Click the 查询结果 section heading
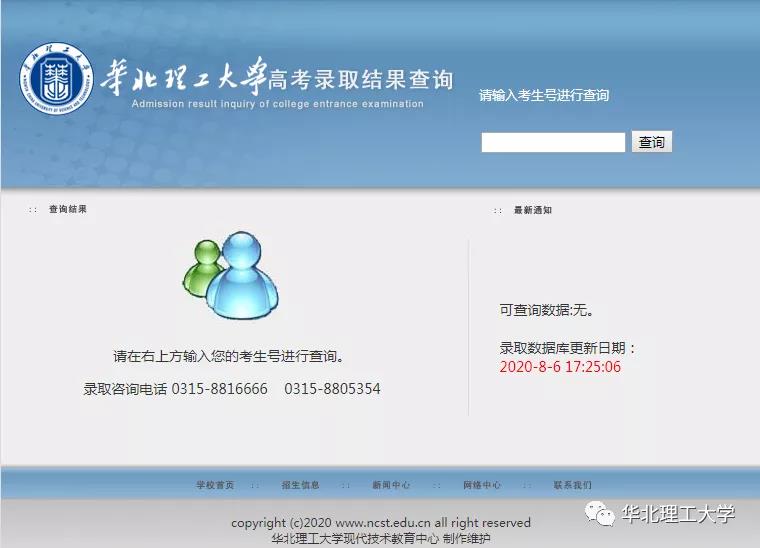The width and height of the screenshot is (760, 548). click(x=68, y=210)
